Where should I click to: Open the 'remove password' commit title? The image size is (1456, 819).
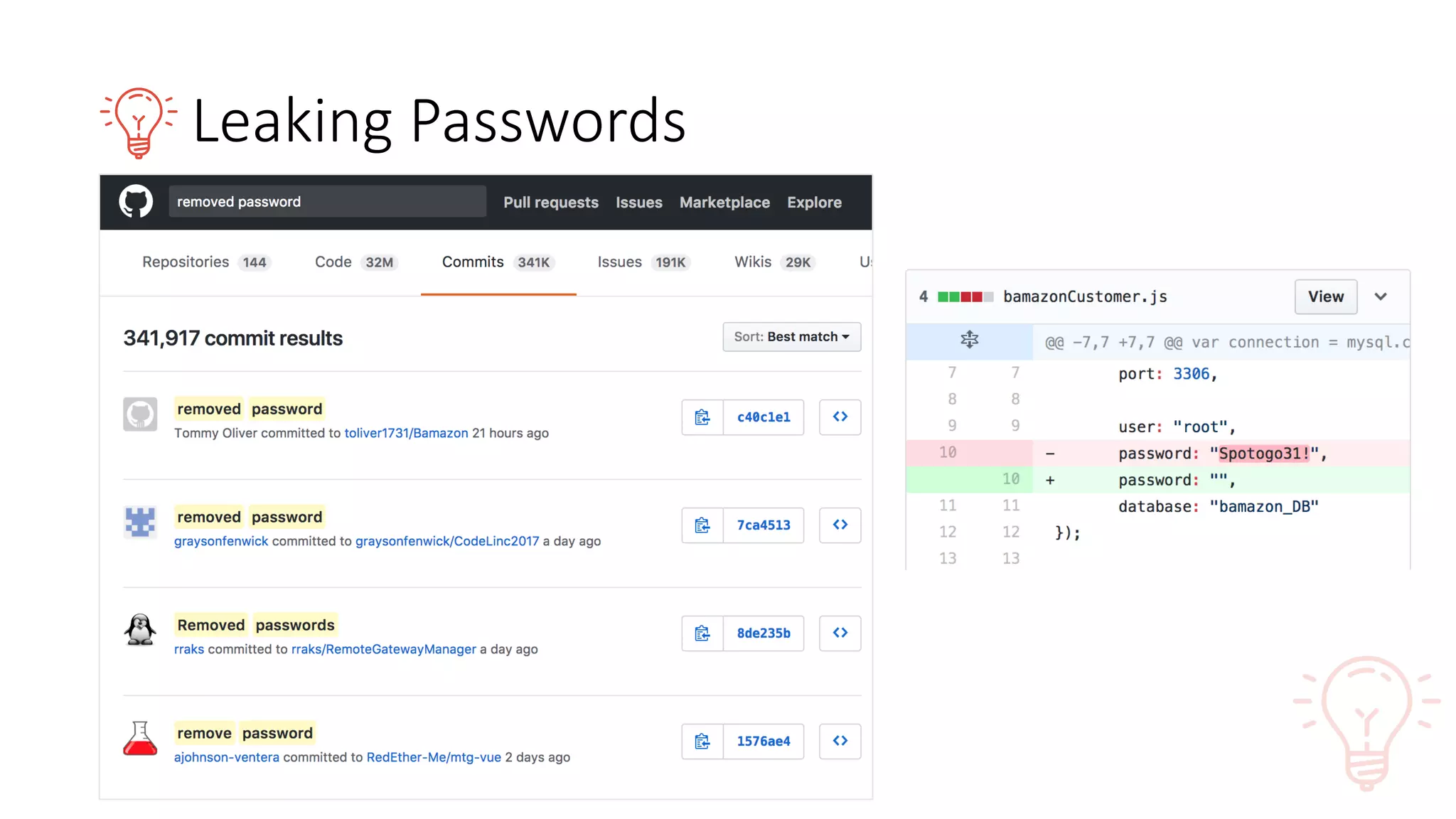pos(245,734)
